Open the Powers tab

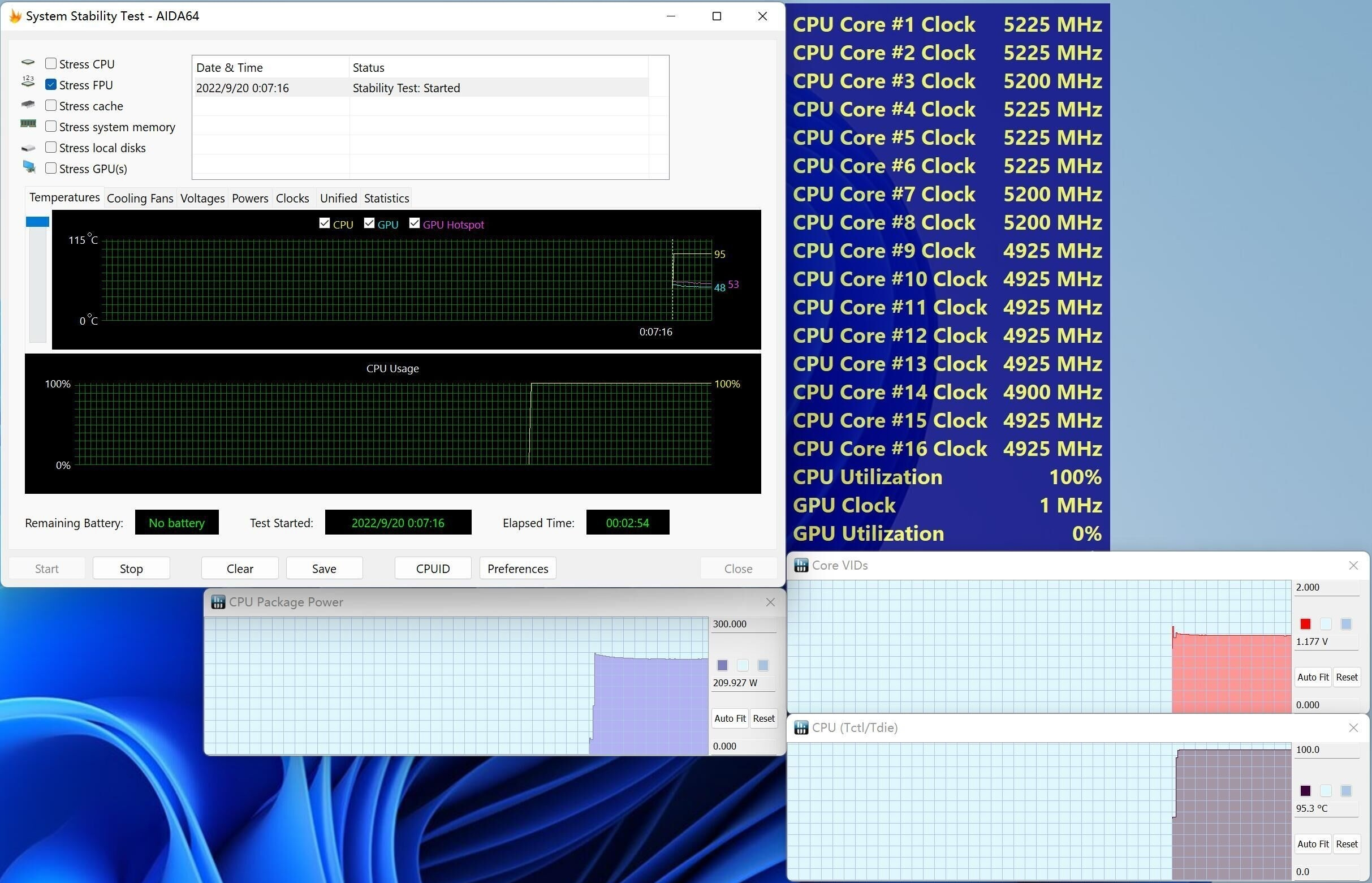tap(250, 199)
